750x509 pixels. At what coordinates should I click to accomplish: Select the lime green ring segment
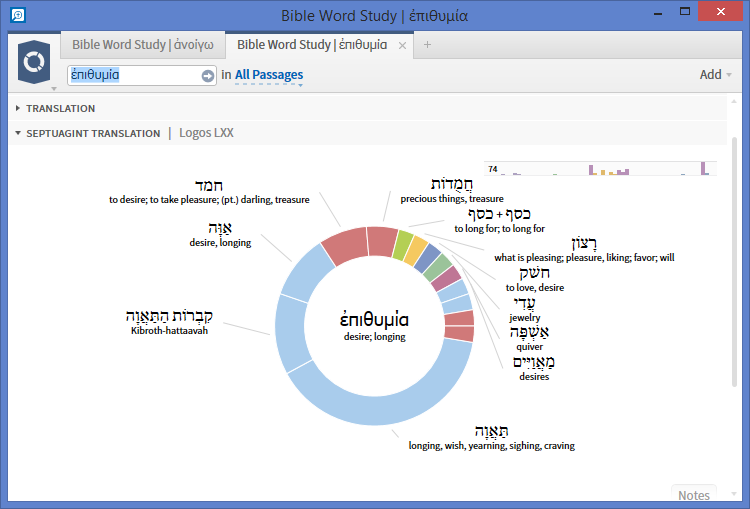point(402,244)
